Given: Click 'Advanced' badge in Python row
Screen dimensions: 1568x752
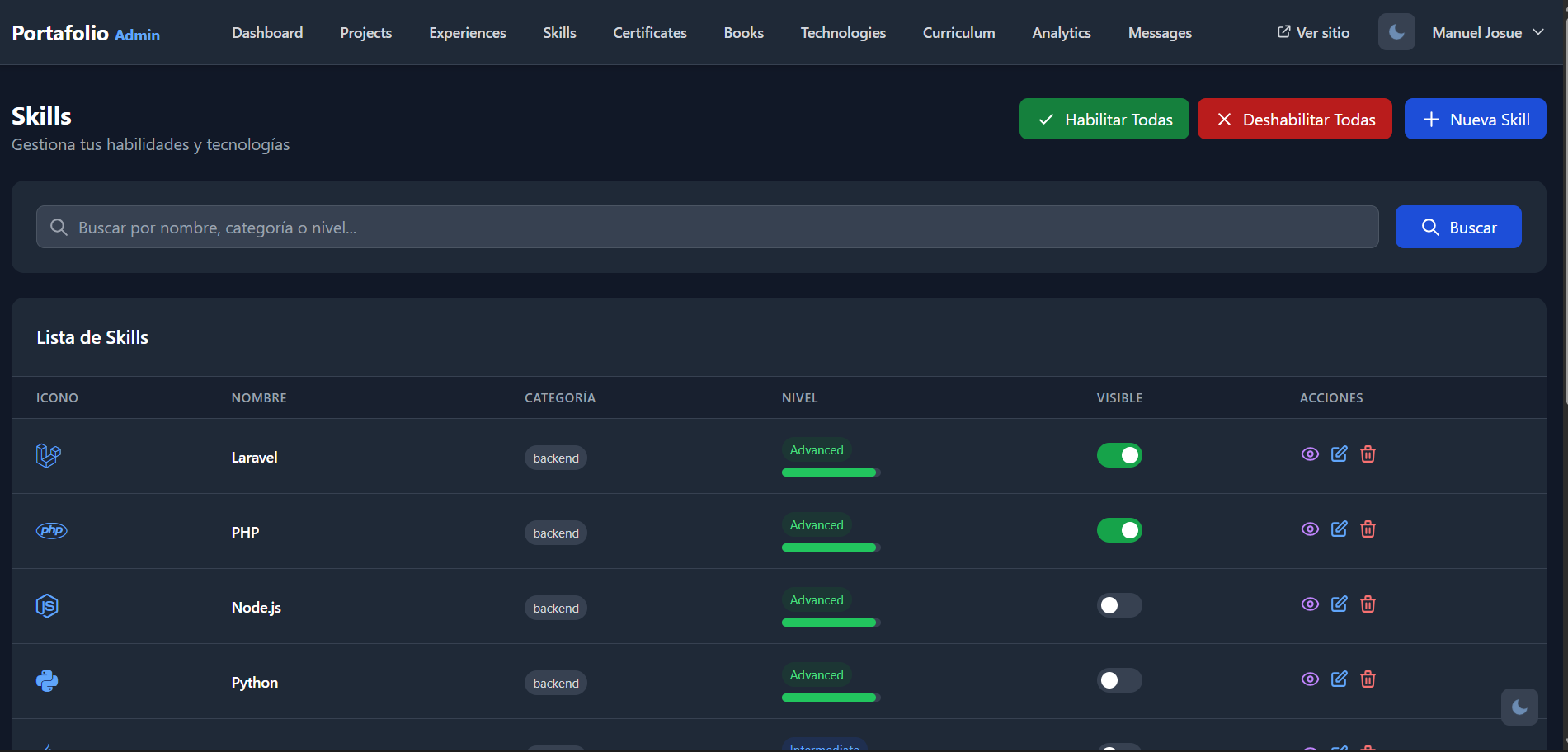Looking at the screenshot, I should click(817, 674).
